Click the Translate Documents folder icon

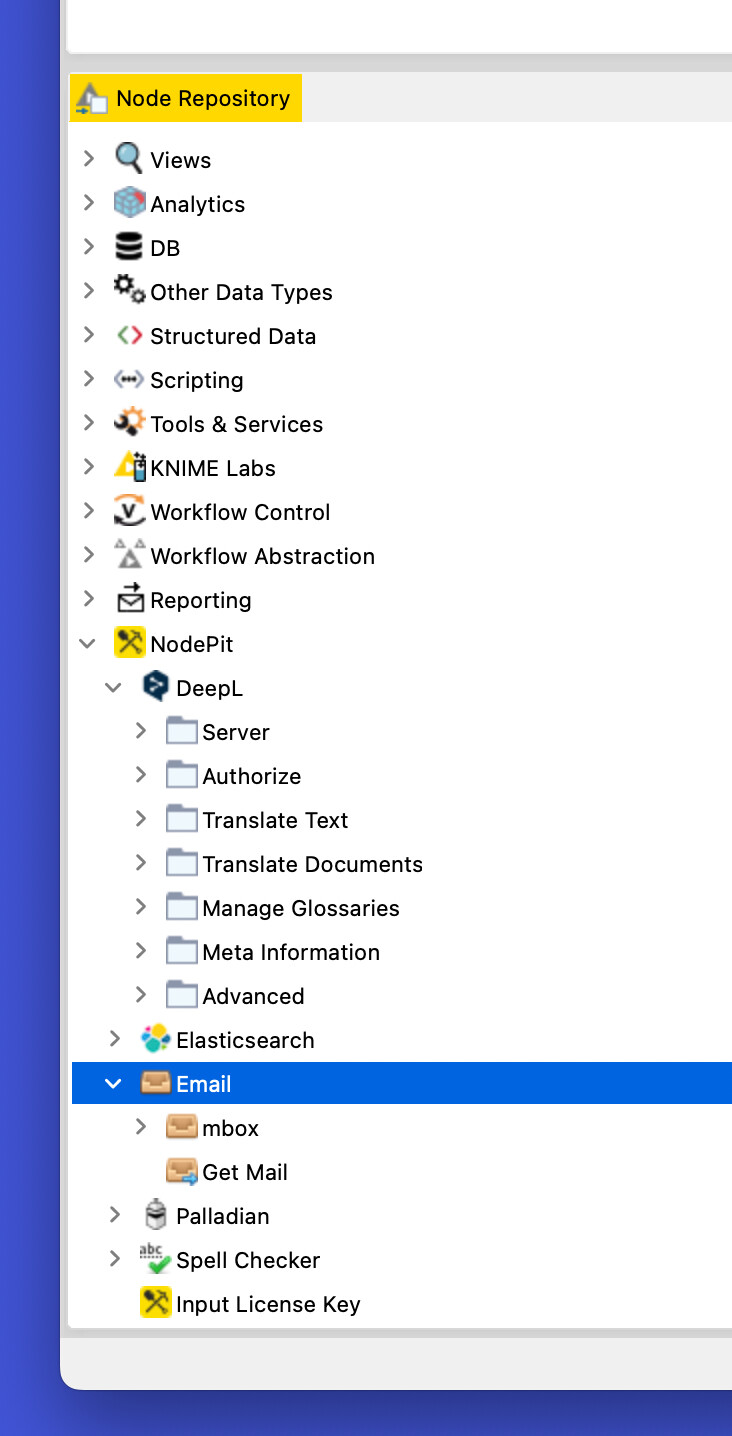tap(181, 862)
